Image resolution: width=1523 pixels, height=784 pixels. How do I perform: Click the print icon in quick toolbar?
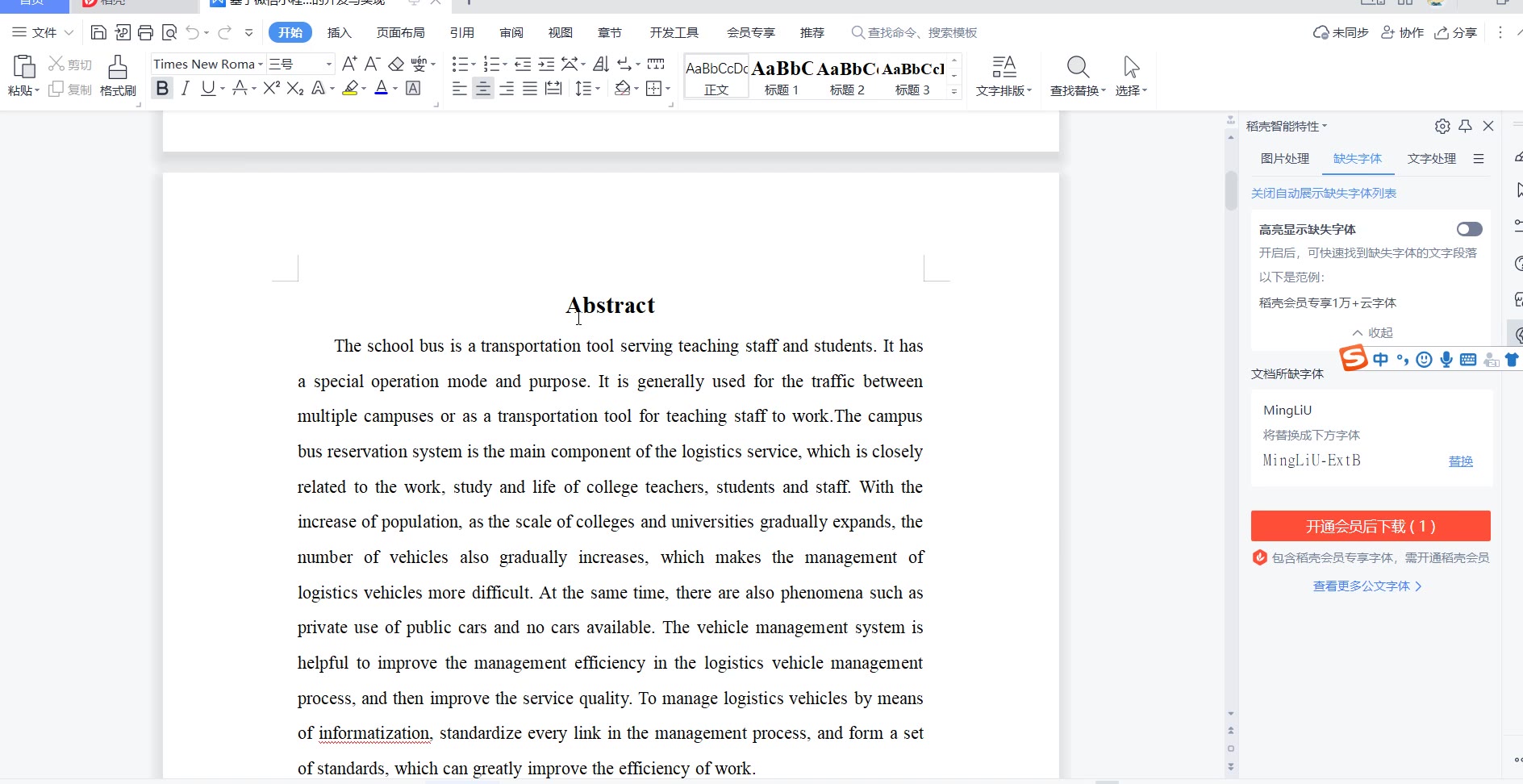point(145,32)
